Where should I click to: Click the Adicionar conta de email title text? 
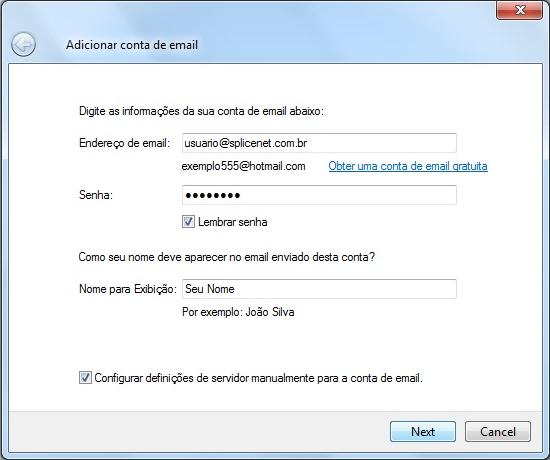tap(132, 45)
